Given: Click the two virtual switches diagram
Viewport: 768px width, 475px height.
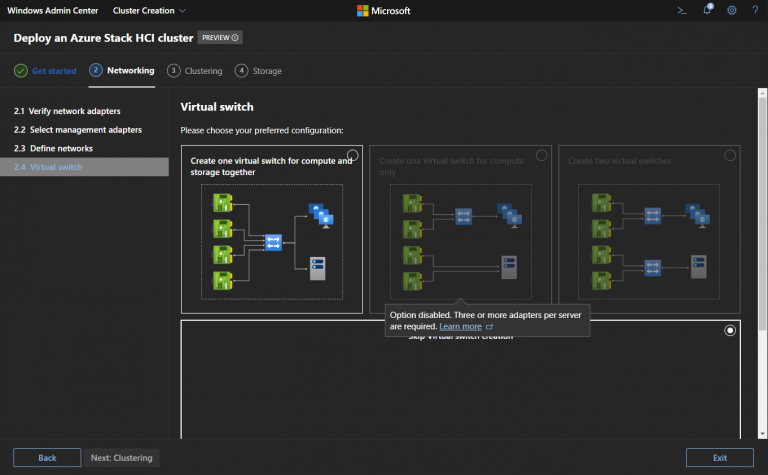Looking at the screenshot, I should click(x=649, y=241).
